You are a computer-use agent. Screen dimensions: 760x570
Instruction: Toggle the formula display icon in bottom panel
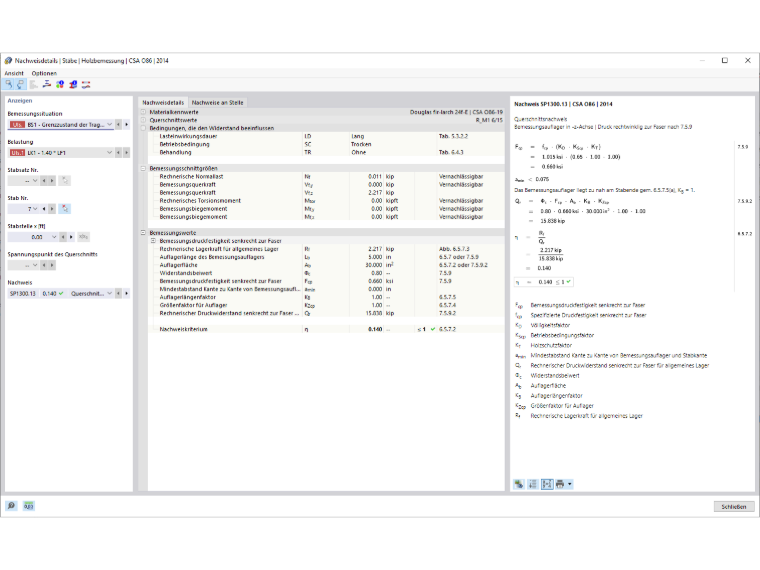[547, 484]
